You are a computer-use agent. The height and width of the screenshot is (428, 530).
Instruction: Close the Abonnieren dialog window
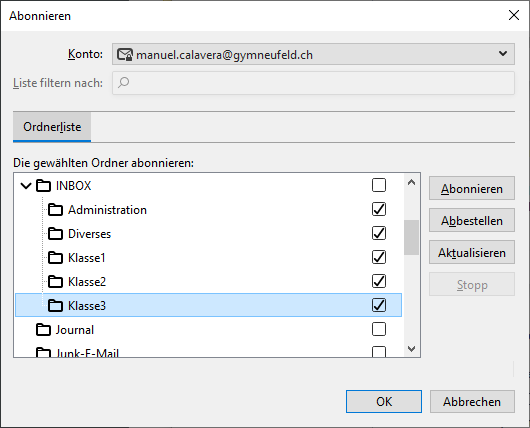tap(514, 15)
